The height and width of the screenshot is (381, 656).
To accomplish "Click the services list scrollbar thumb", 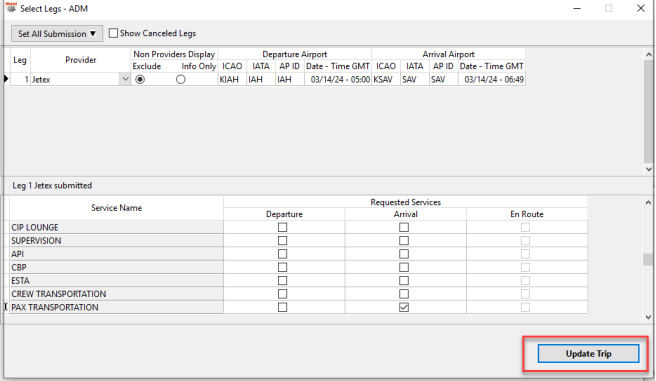I will coord(648,259).
